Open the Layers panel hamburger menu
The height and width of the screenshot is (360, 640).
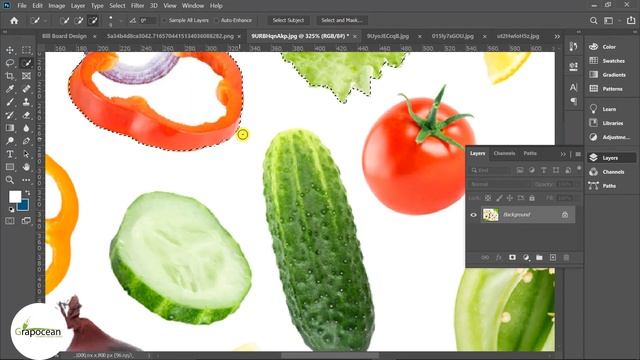578,154
